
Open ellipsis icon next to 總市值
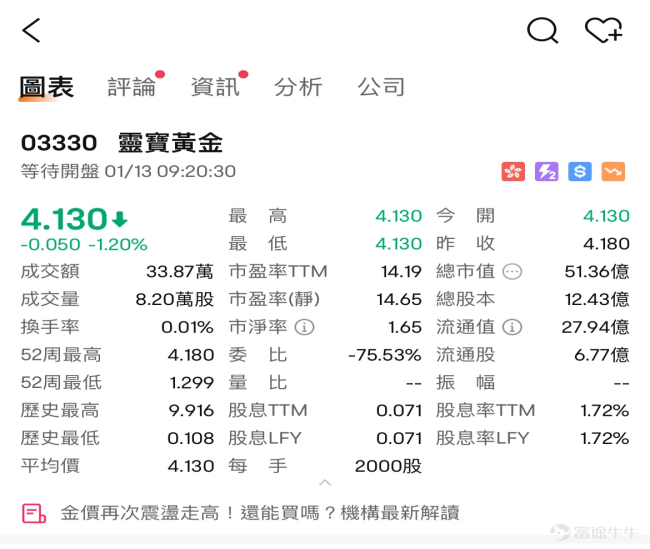pyautogui.click(x=512, y=272)
